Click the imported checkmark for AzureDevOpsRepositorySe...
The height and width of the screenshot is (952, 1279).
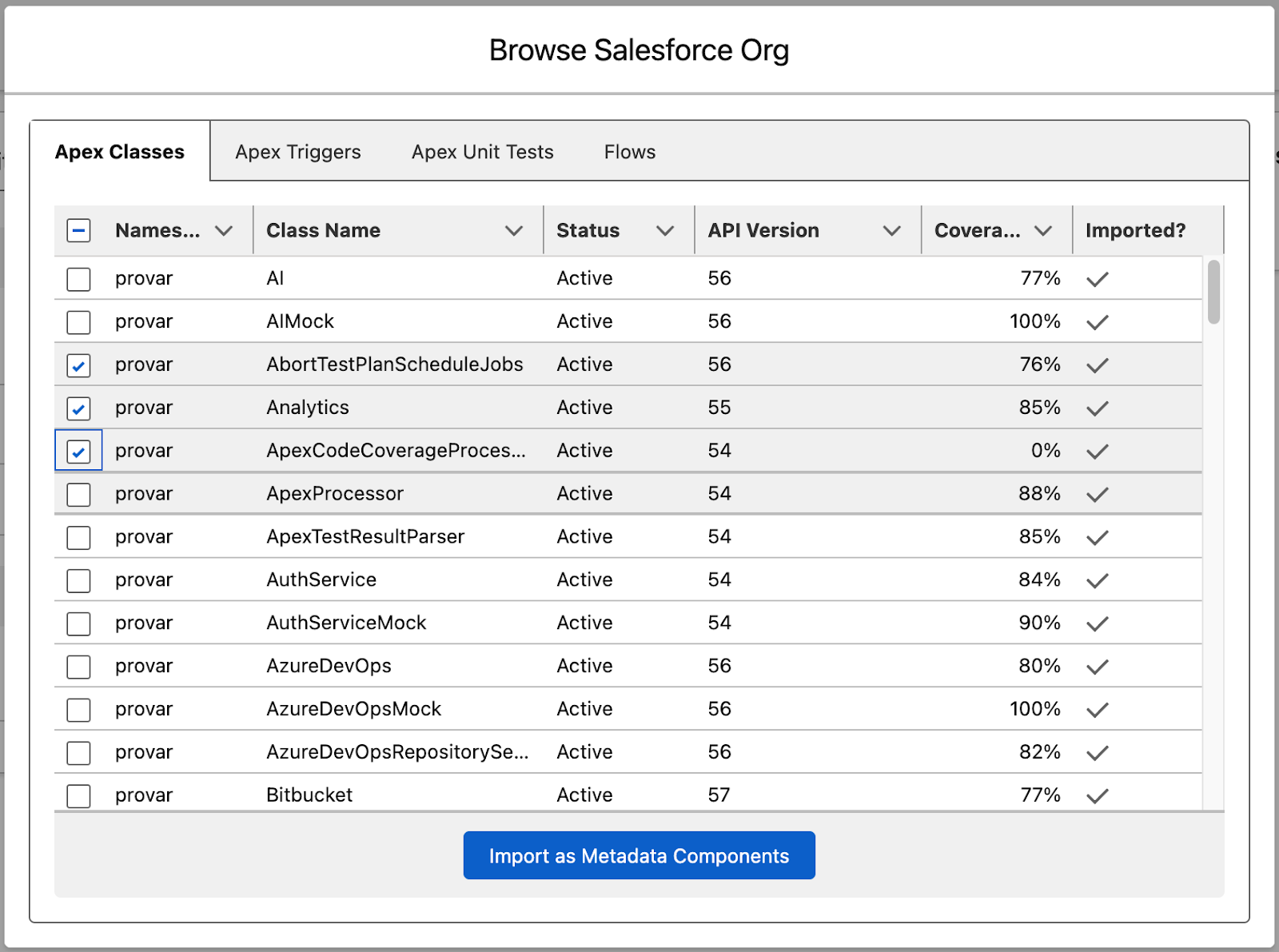click(x=1098, y=753)
